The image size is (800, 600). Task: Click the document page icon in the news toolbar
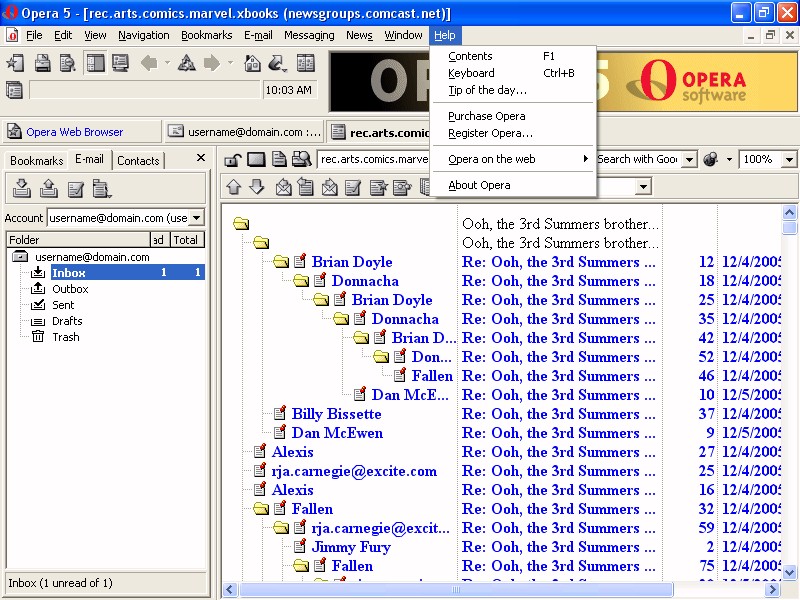click(x=279, y=160)
